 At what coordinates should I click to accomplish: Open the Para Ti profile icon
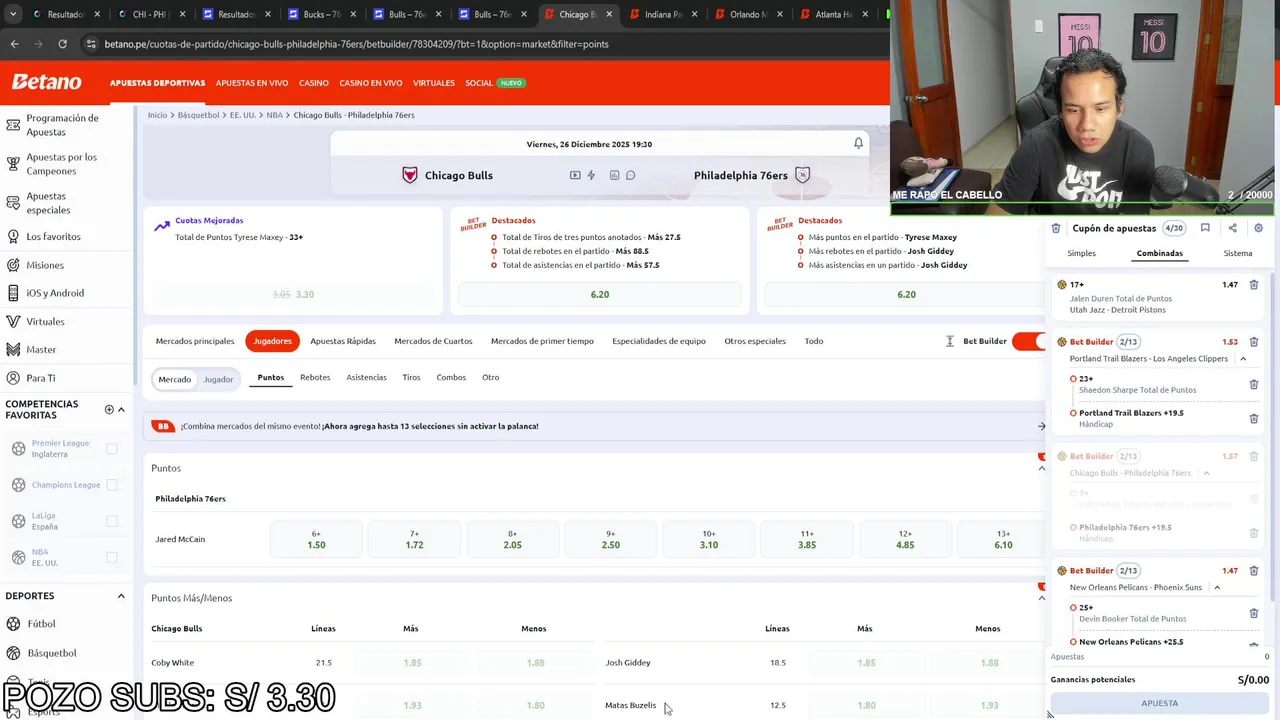point(13,378)
